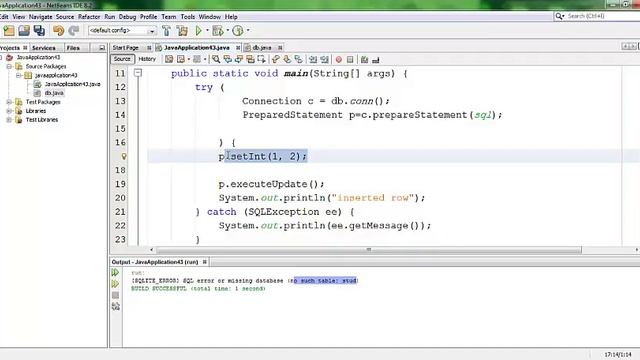Open the Help menu
The image size is (640, 360).
pyautogui.click(x=231, y=17)
